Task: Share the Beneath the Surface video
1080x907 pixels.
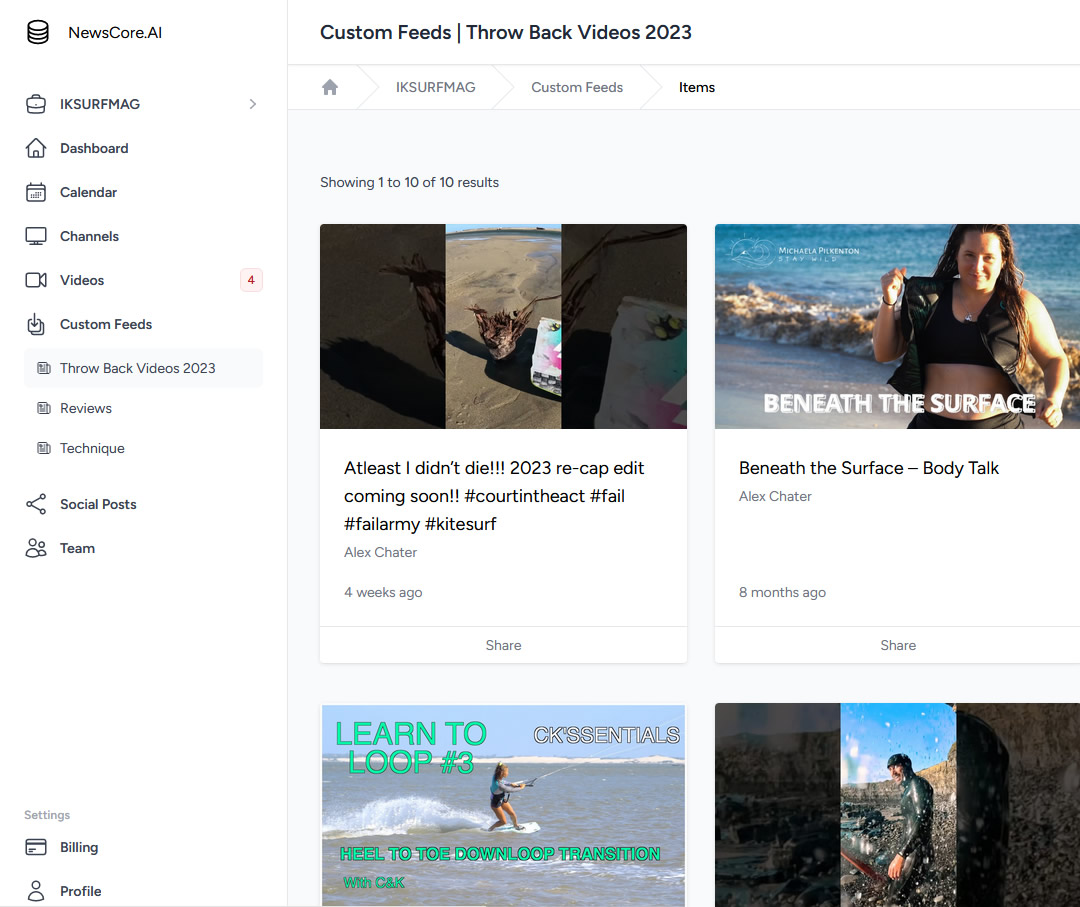Action: click(x=897, y=645)
